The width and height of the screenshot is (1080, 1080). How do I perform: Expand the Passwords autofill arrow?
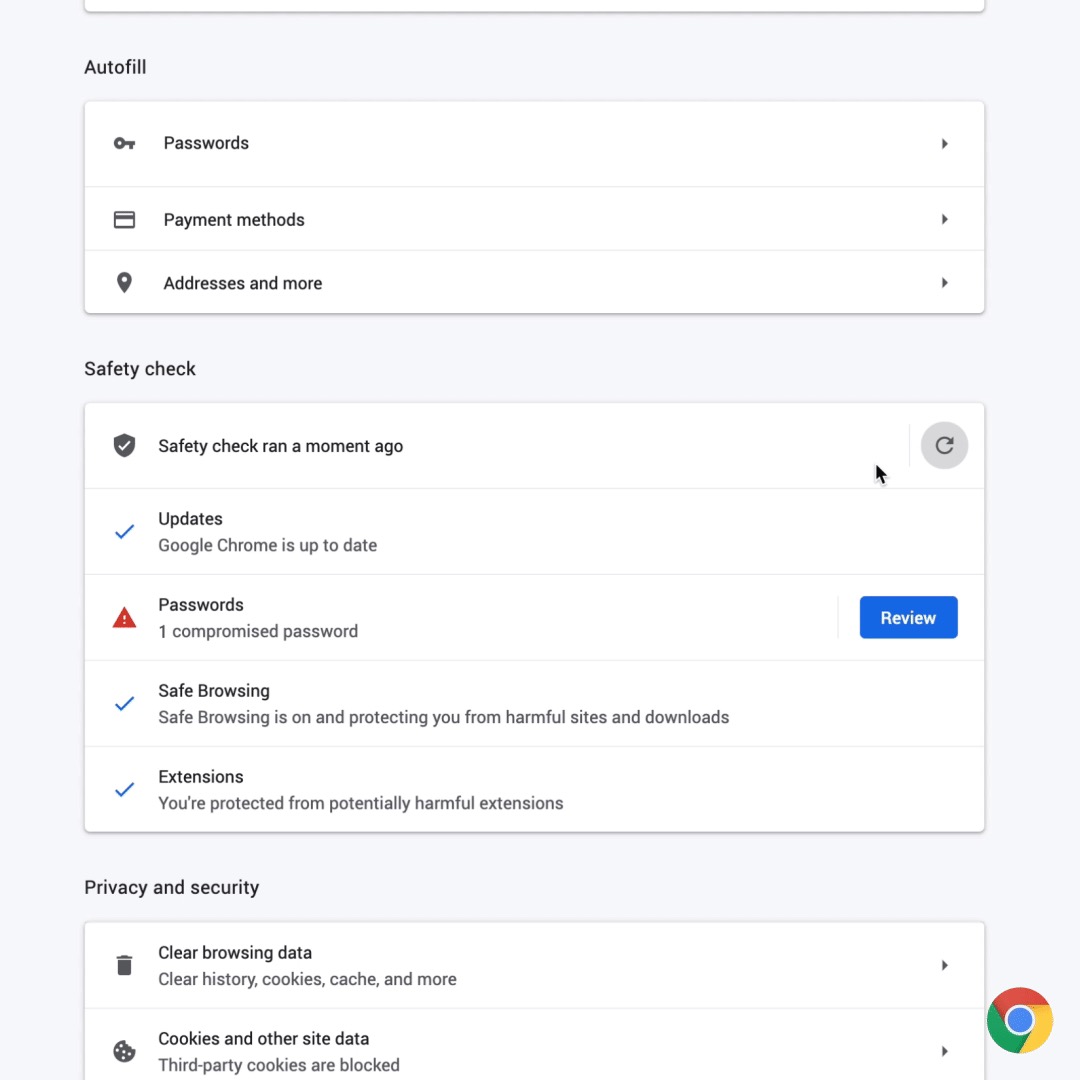tap(944, 144)
